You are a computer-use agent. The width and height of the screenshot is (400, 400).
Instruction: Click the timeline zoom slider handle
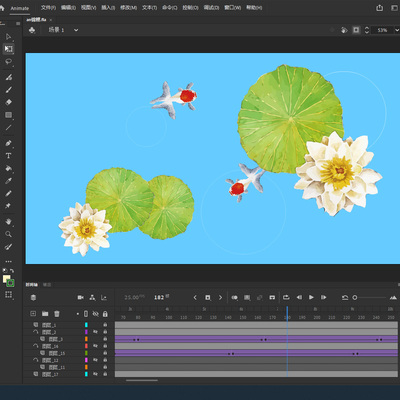pyautogui.click(x=355, y=297)
